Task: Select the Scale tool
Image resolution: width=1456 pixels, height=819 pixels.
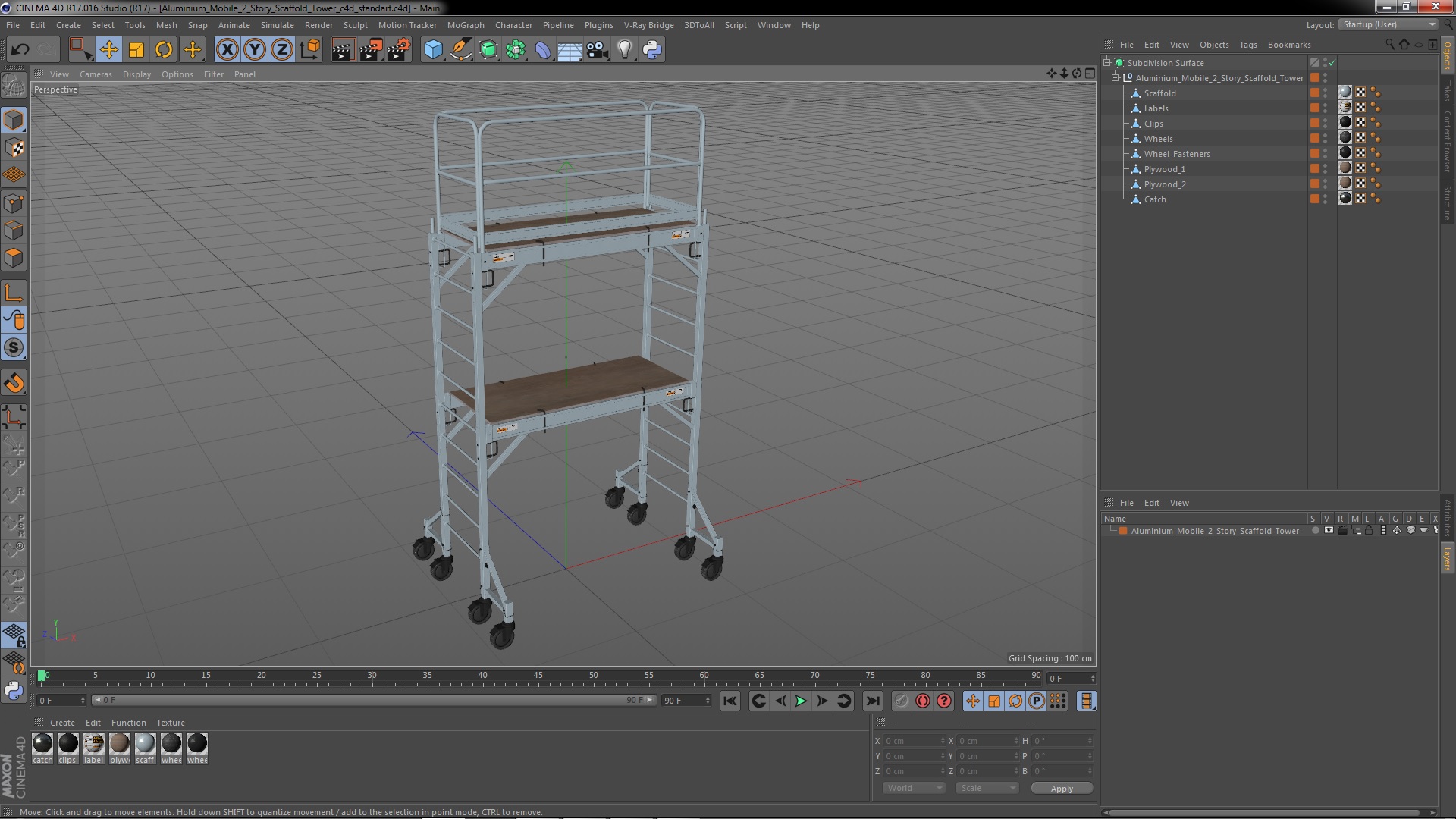Action: (x=136, y=50)
